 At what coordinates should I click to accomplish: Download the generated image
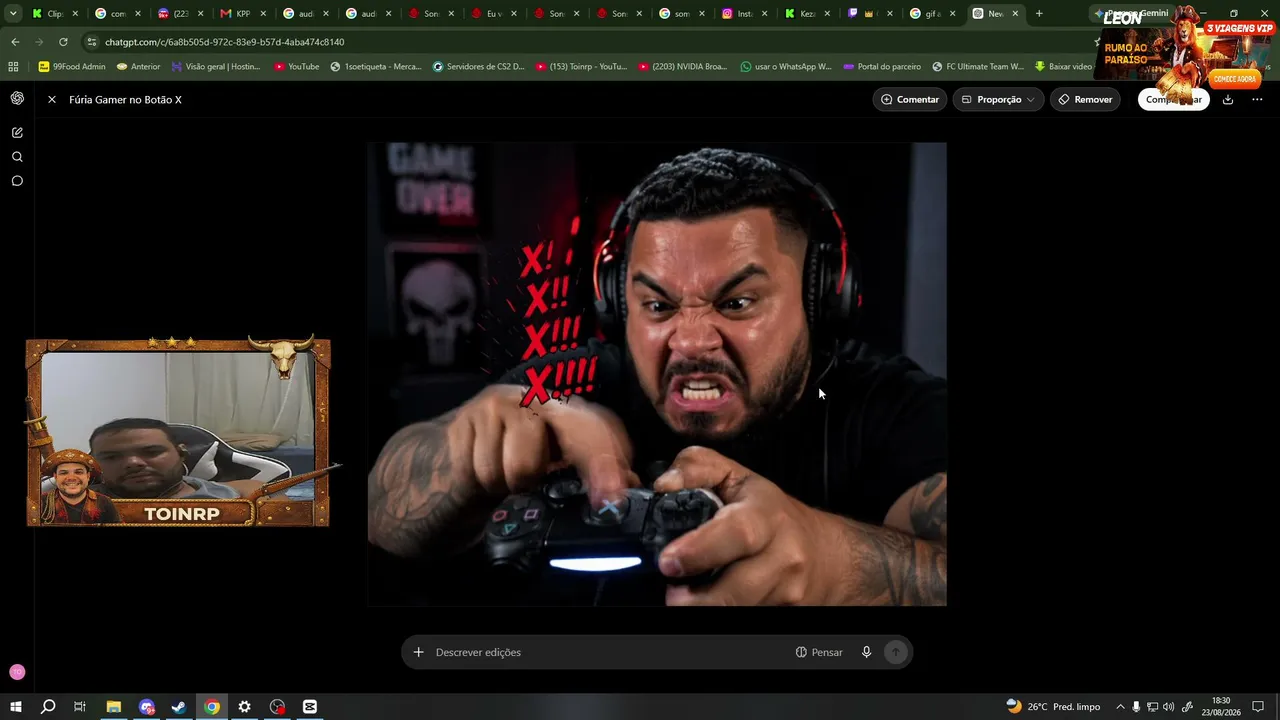coord(1228,99)
